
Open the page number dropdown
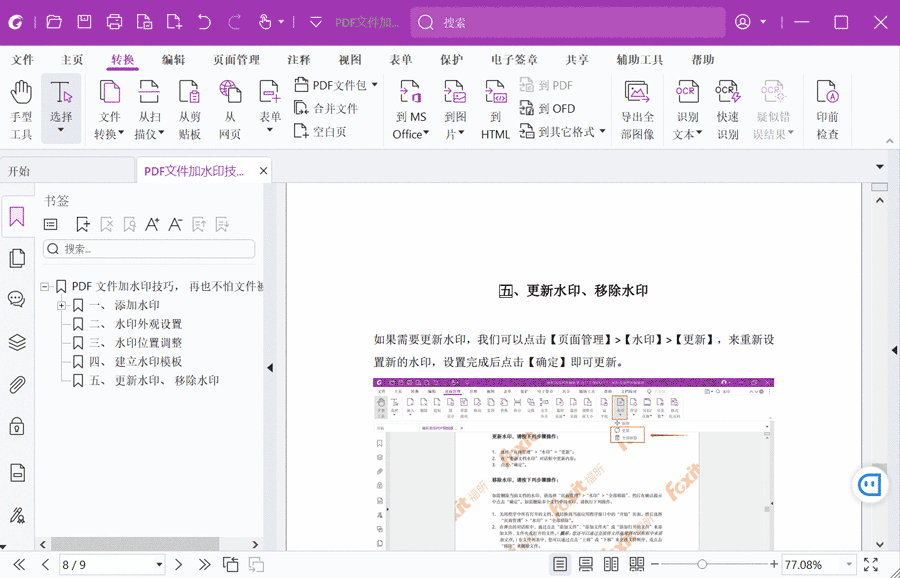159,565
